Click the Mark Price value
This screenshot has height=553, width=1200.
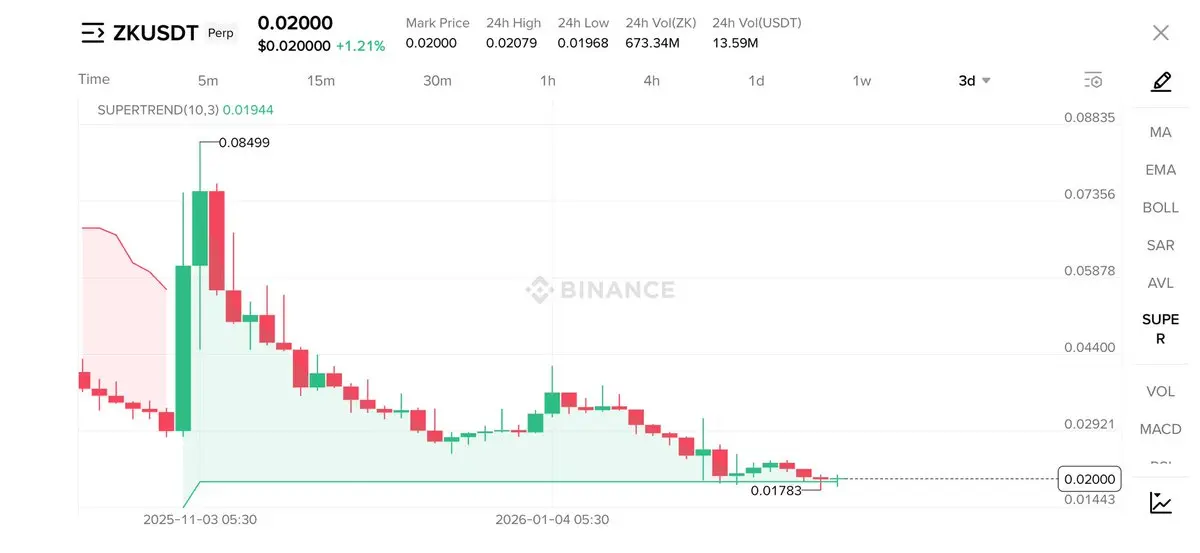[431, 43]
